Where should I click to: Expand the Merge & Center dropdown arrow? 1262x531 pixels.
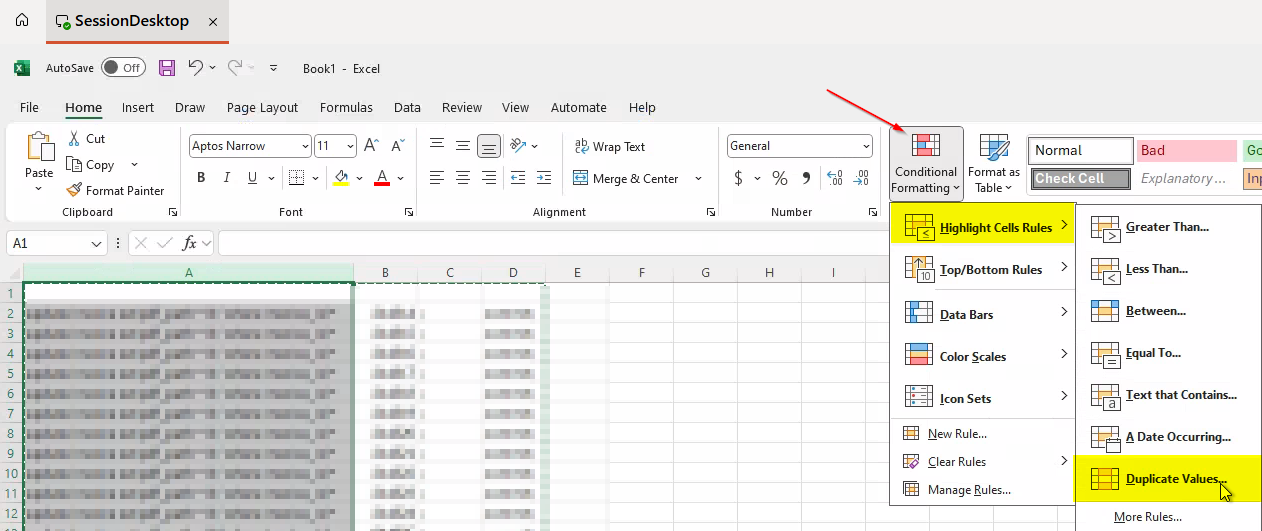[698, 179]
